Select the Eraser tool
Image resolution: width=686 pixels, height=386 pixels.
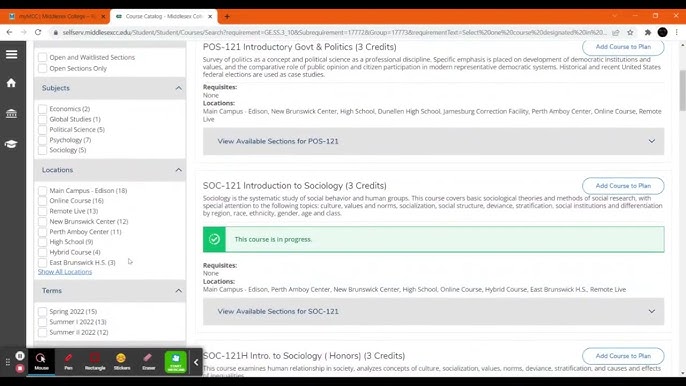[x=149, y=361]
